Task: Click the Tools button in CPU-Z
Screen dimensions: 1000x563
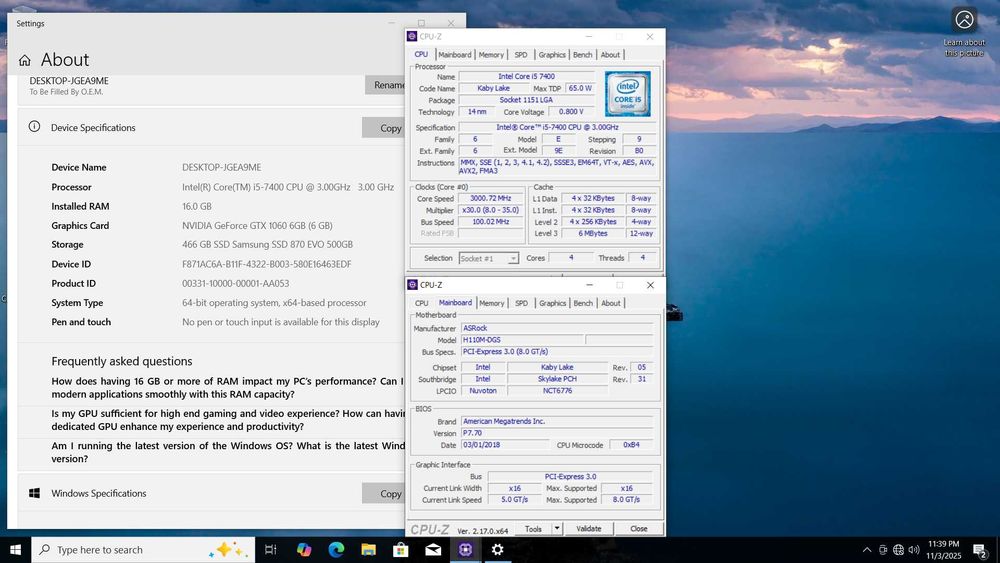Action: coord(533,529)
